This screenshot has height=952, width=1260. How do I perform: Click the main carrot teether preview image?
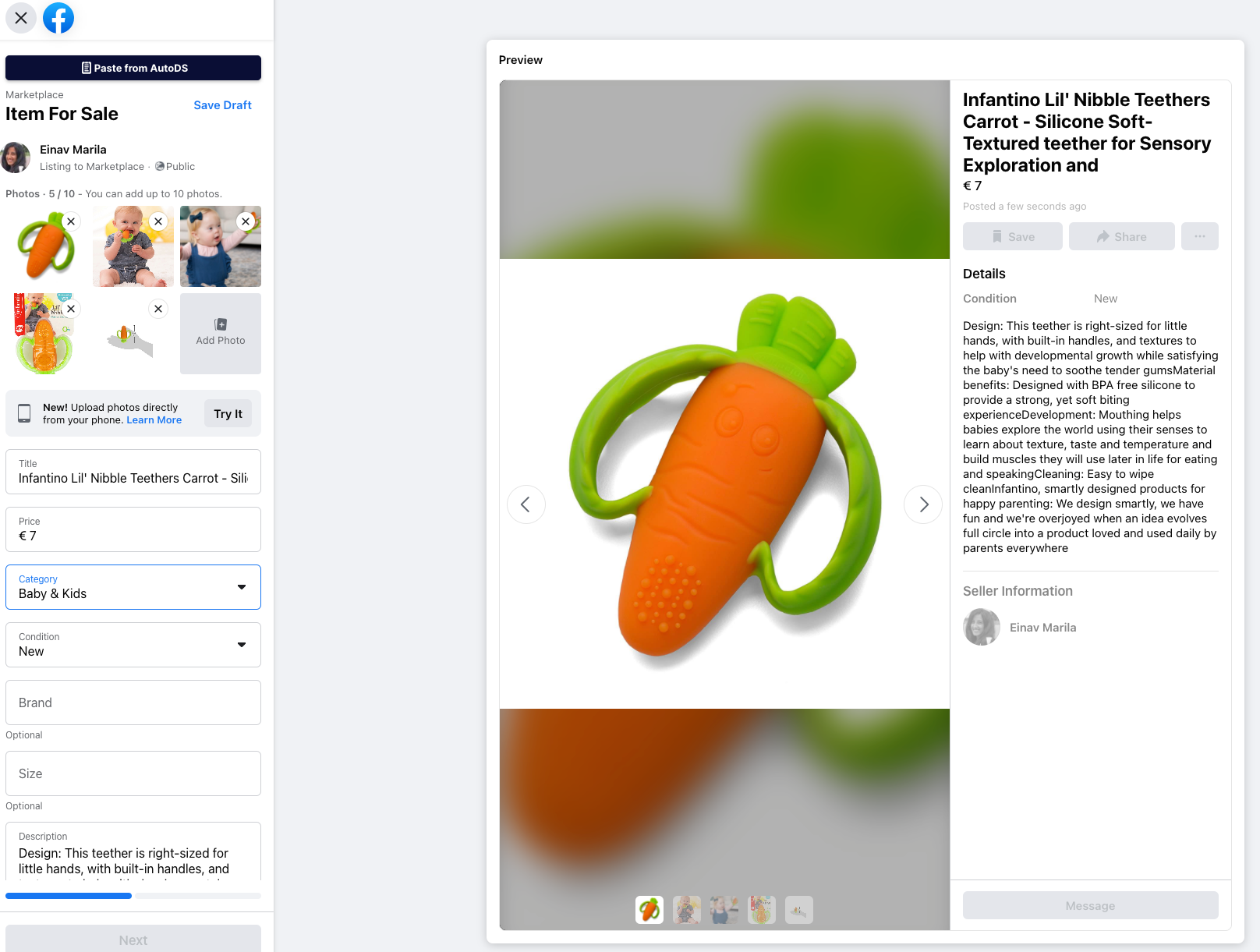pos(724,483)
